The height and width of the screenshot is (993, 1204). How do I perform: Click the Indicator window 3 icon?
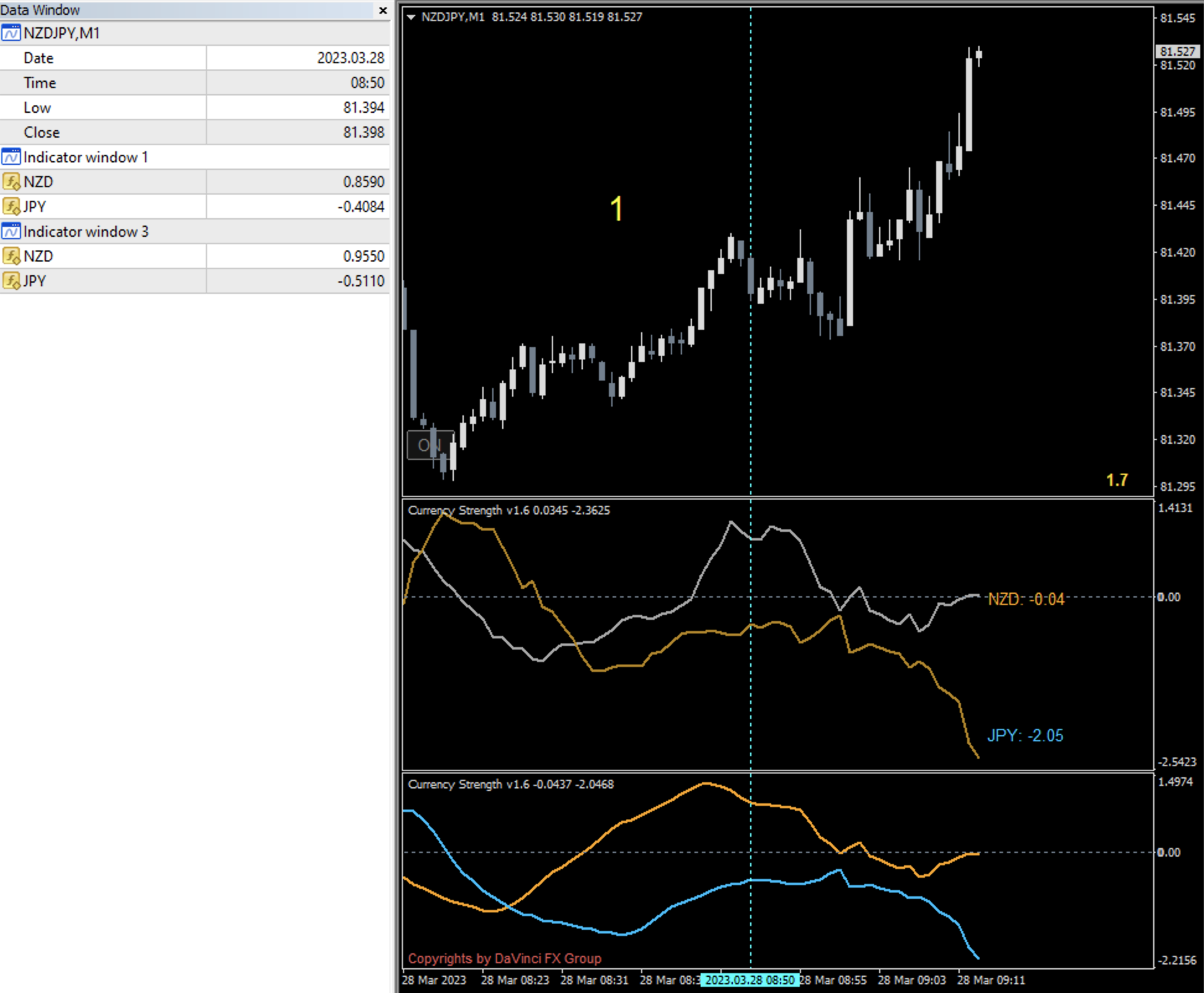point(11,231)
